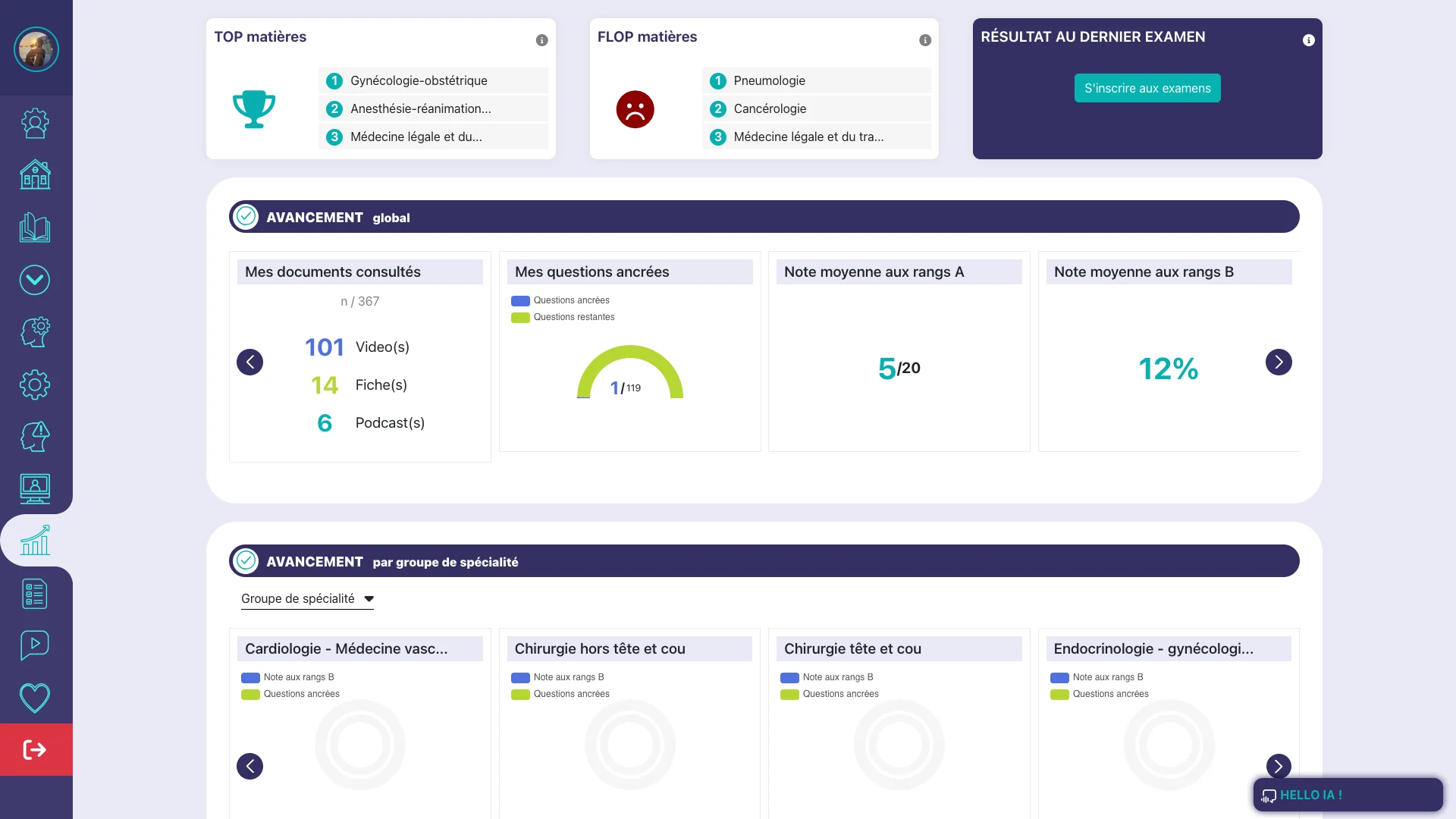Open the Groupe de spécialité dropdown
Screen dimensions: 1456x819
click(x=307, y=598)
